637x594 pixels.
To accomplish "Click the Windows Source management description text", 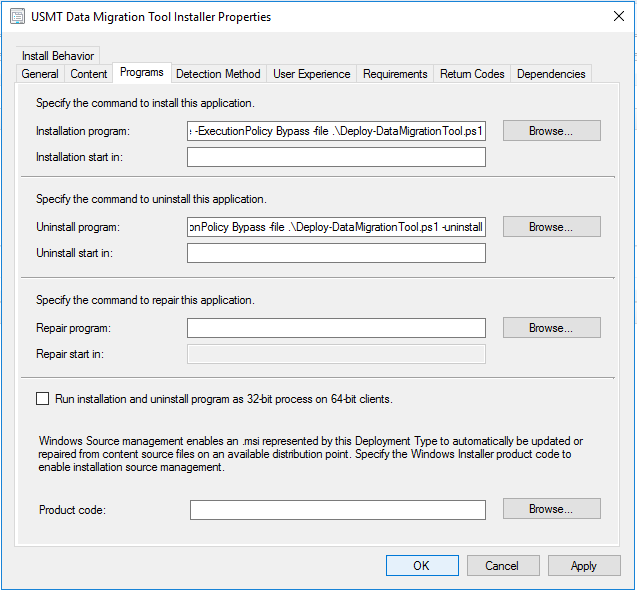I will pyautogui.click(x=310, y=454).
